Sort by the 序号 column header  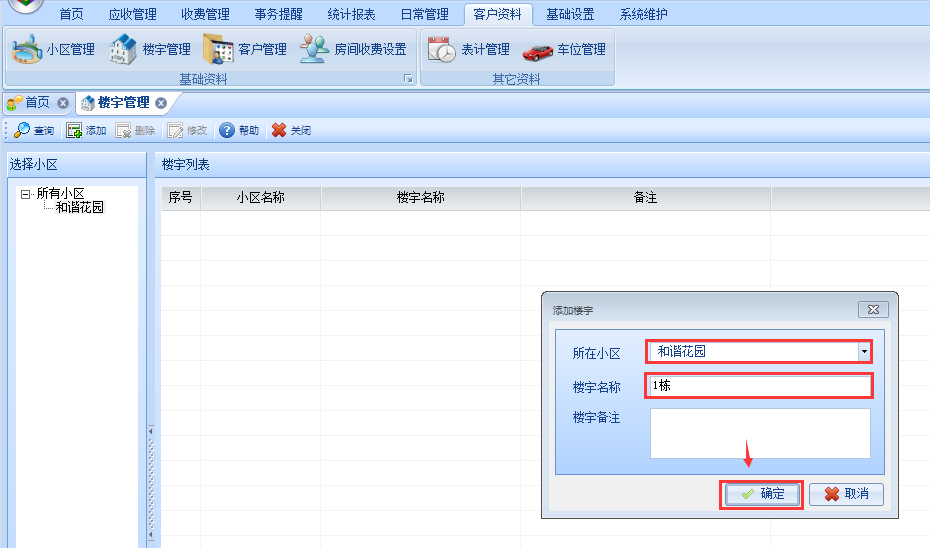tap(181, 198)
